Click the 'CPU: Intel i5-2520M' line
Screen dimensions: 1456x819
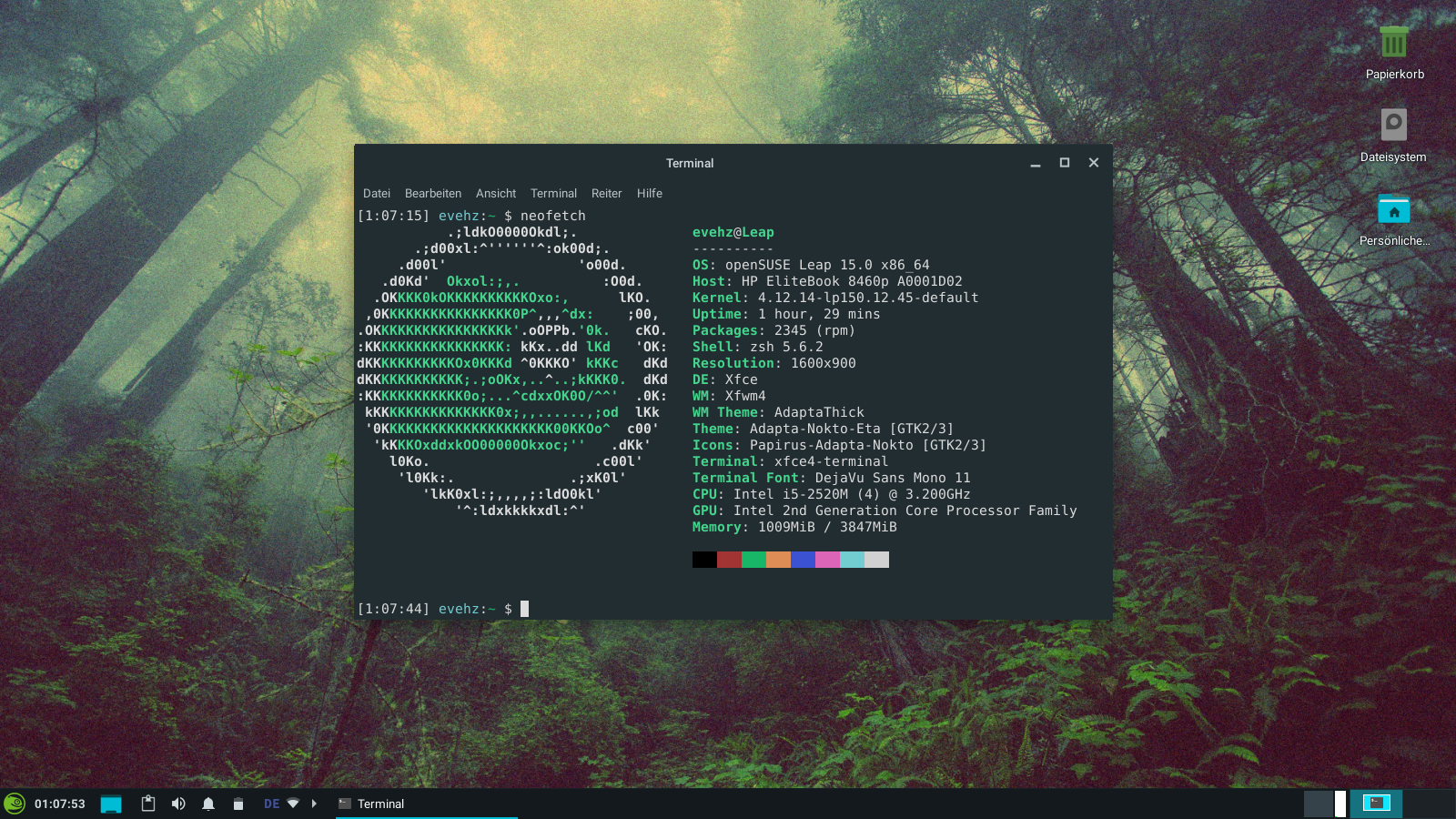[832, 494]
